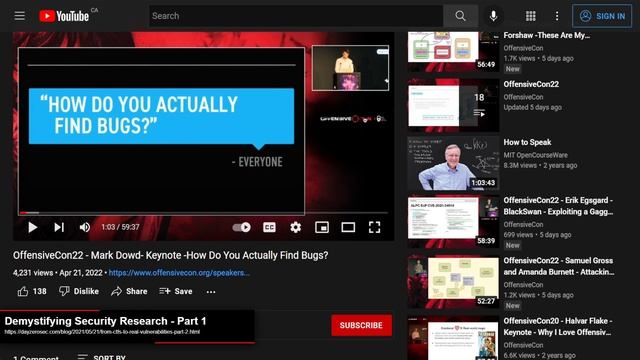Toggle closed captions
This screenshot has height=360, width=640.
[x=269, y=227]
